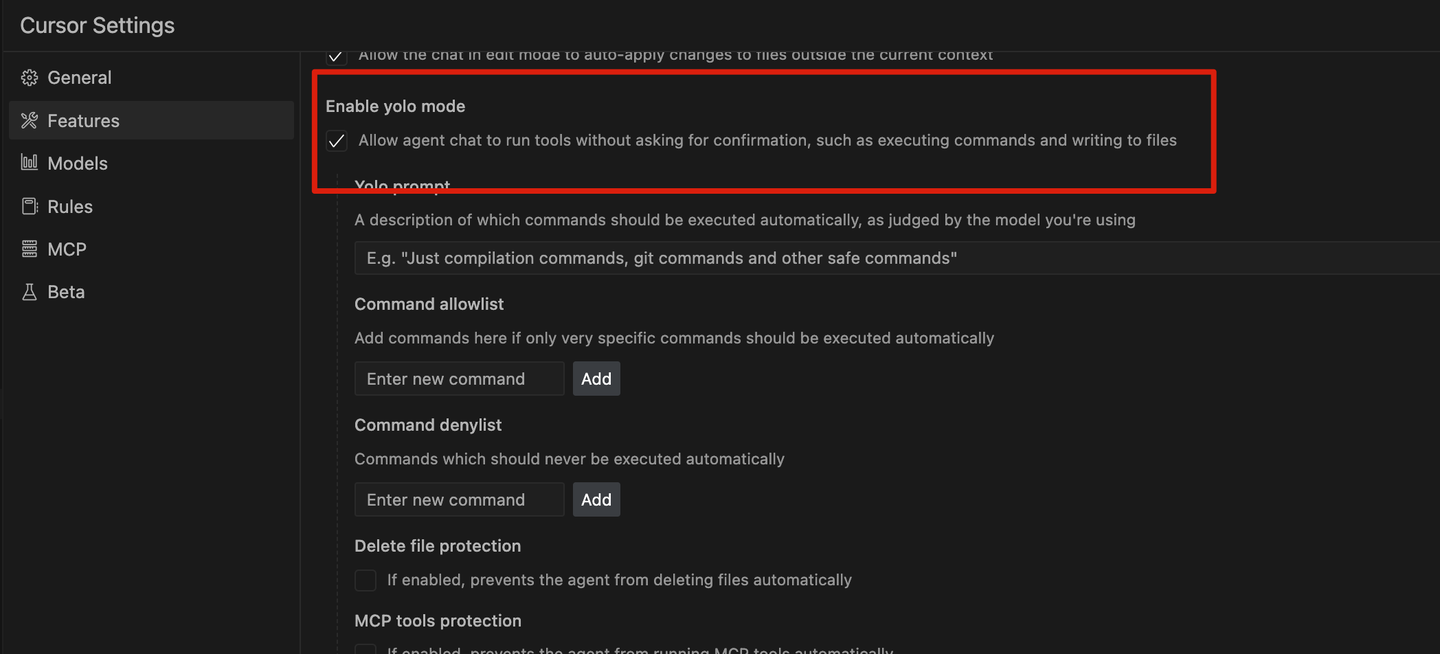This screenshot has width=1440, height=654.
Task: Select the "General" text label in sidebar
Action: [x=80, y=78]
